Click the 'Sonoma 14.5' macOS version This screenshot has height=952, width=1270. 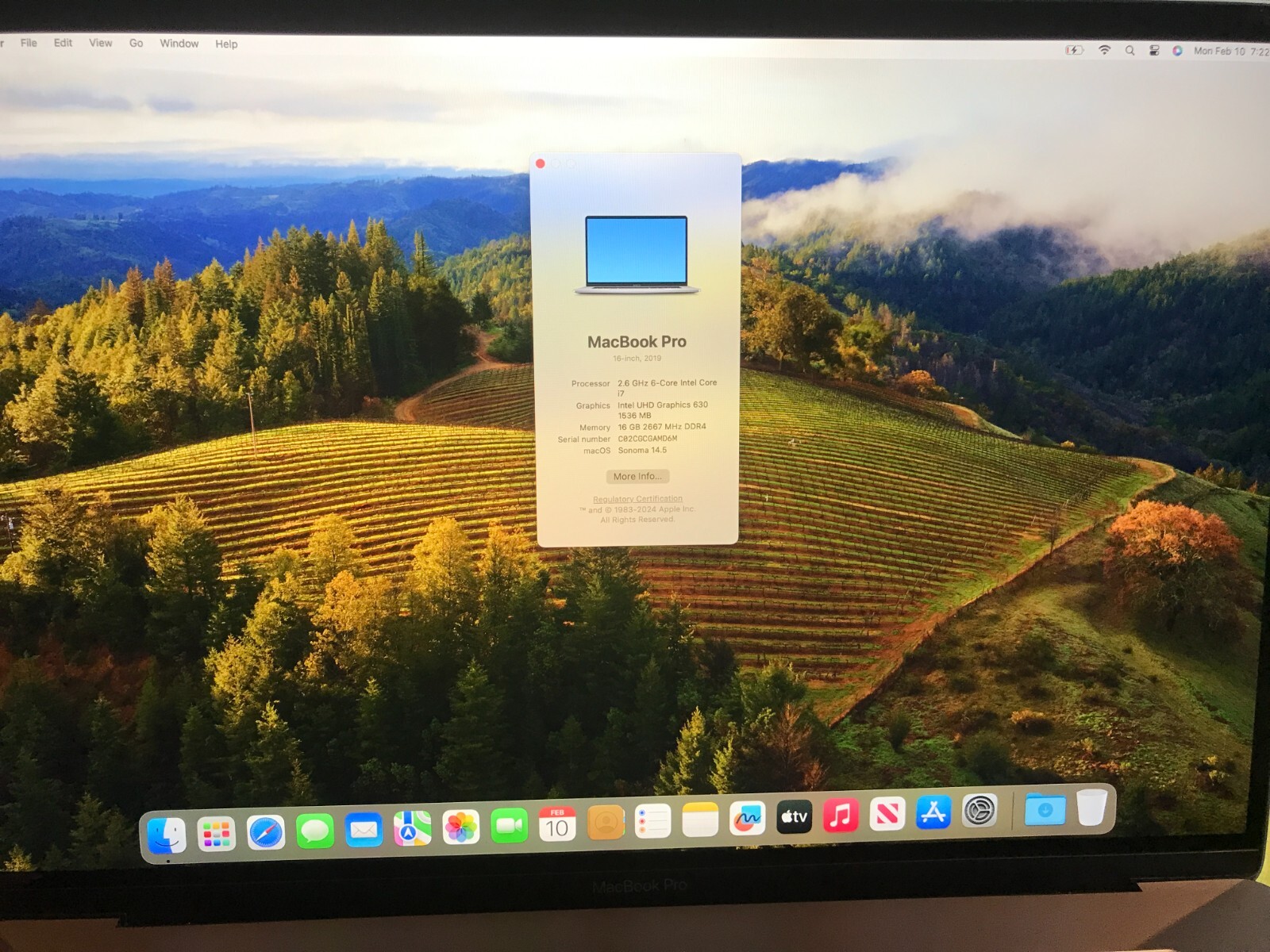(x=642, y=450)
